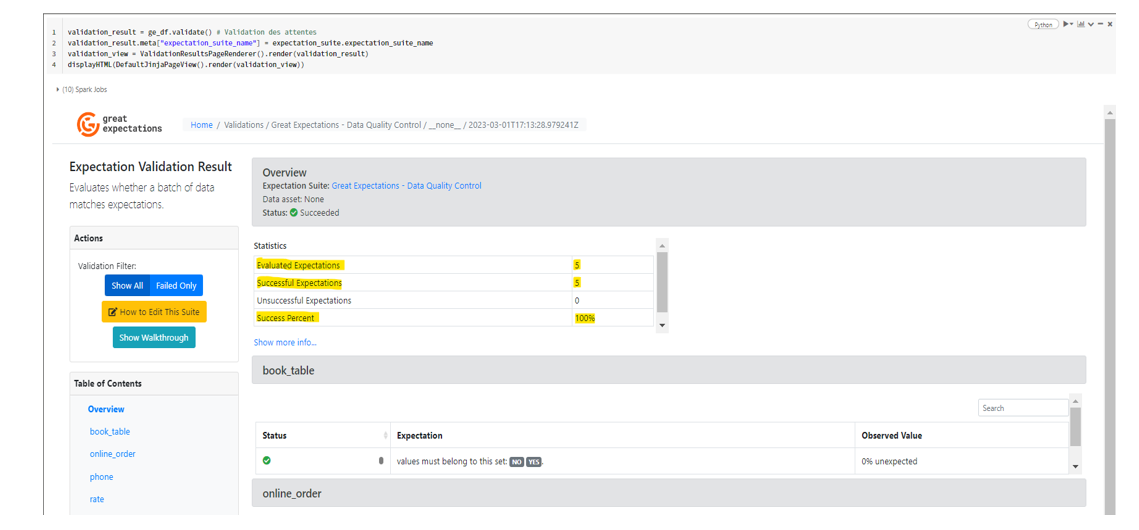
Task: Click the Evaluated Expectations statistics row
Action: click(454, 265)
